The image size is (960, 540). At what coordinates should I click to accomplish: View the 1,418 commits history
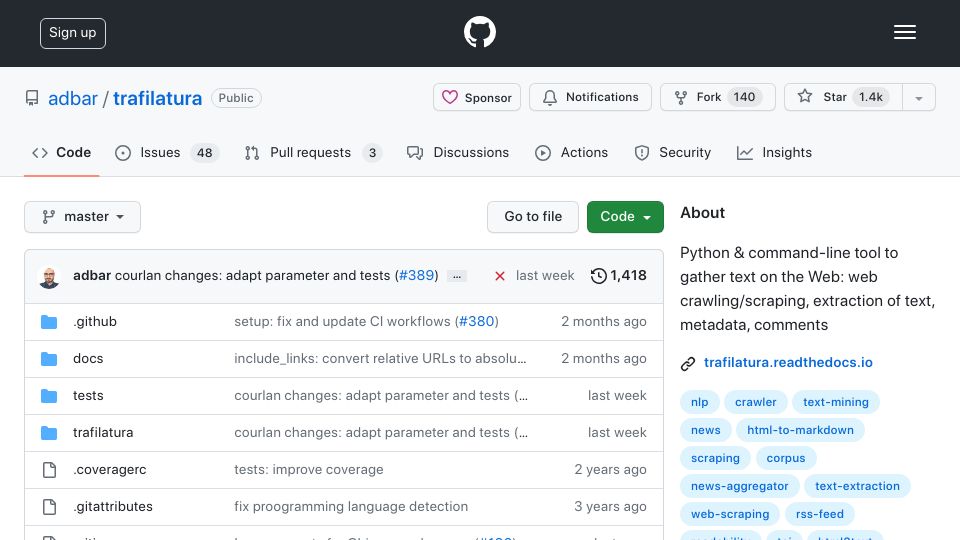(618, 276)
